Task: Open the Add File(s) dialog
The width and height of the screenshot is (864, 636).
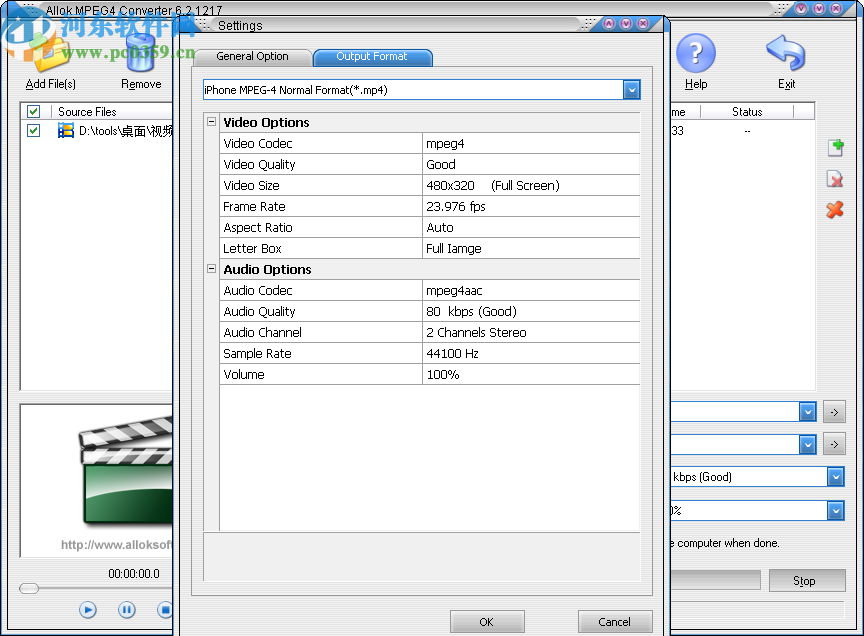Action: pos(49,55)
